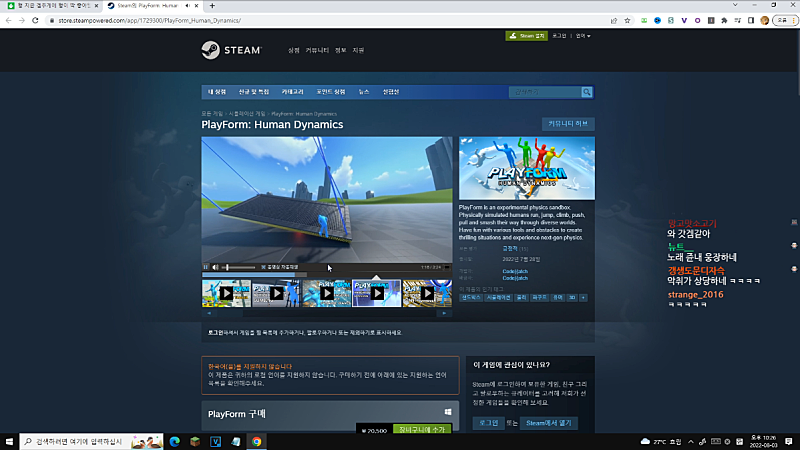Image resolution: width=800 pixels, height=450 pixels.
Task: Bookmark page with star icon
Action: pos(628,20)
